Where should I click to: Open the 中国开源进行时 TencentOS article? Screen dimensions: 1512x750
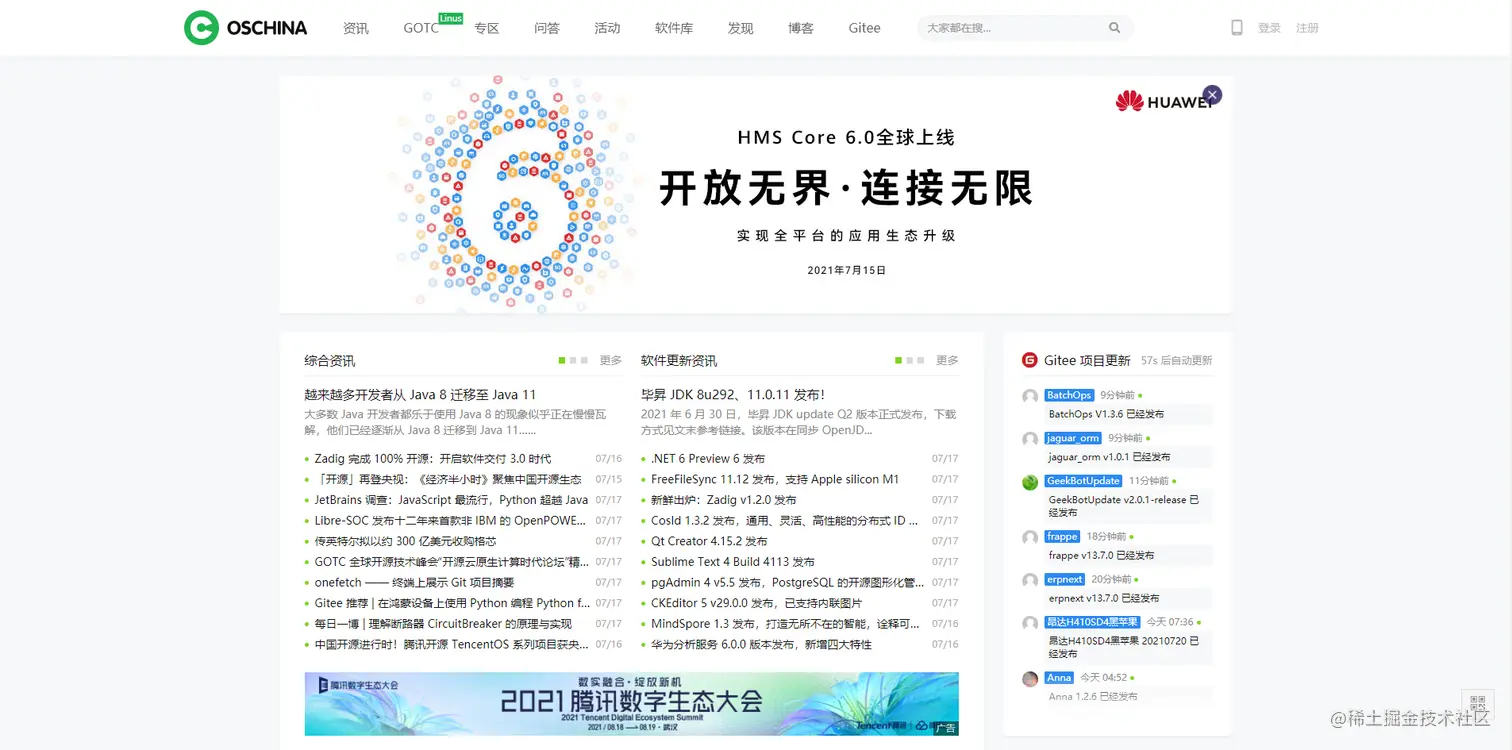point(452,645)
